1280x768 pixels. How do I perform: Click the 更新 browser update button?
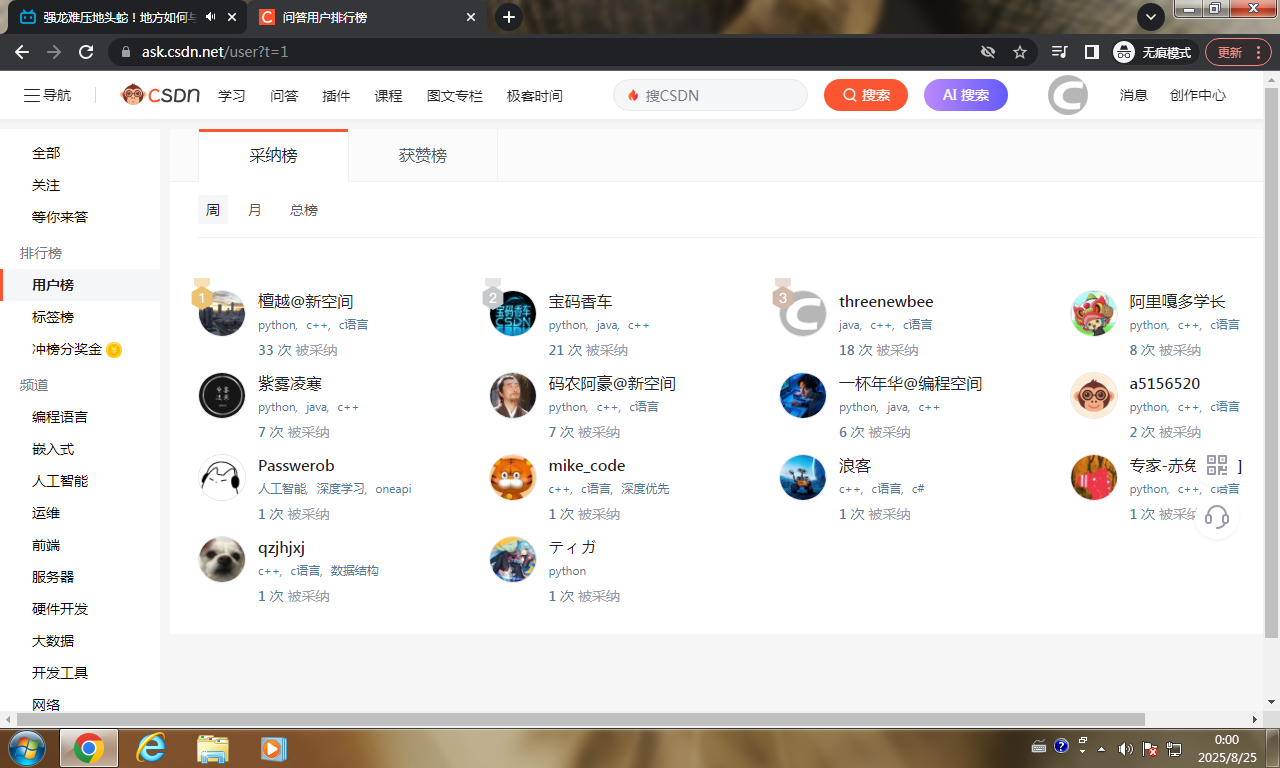click(1236, 52)
